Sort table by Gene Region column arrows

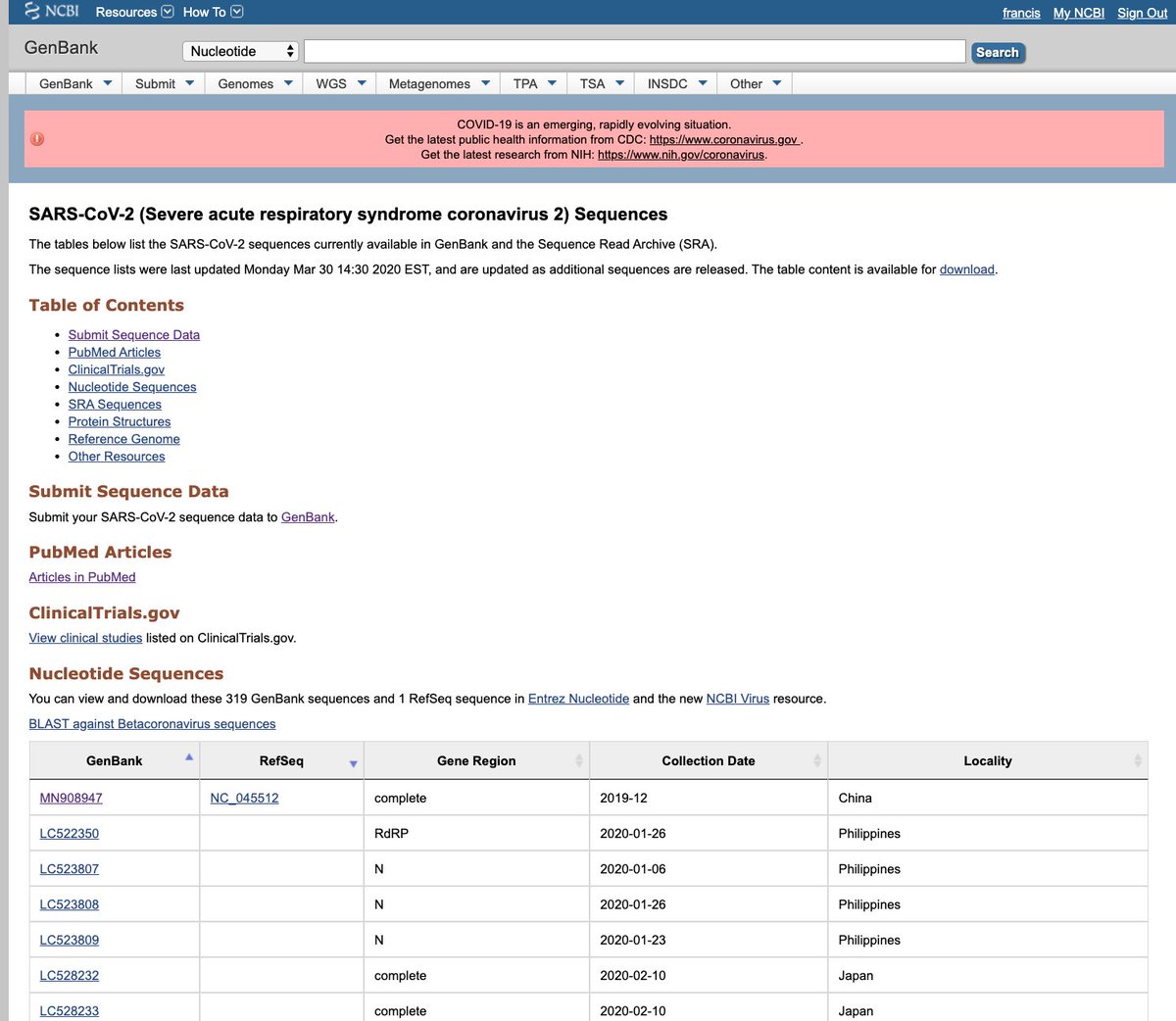pos(578,760)
